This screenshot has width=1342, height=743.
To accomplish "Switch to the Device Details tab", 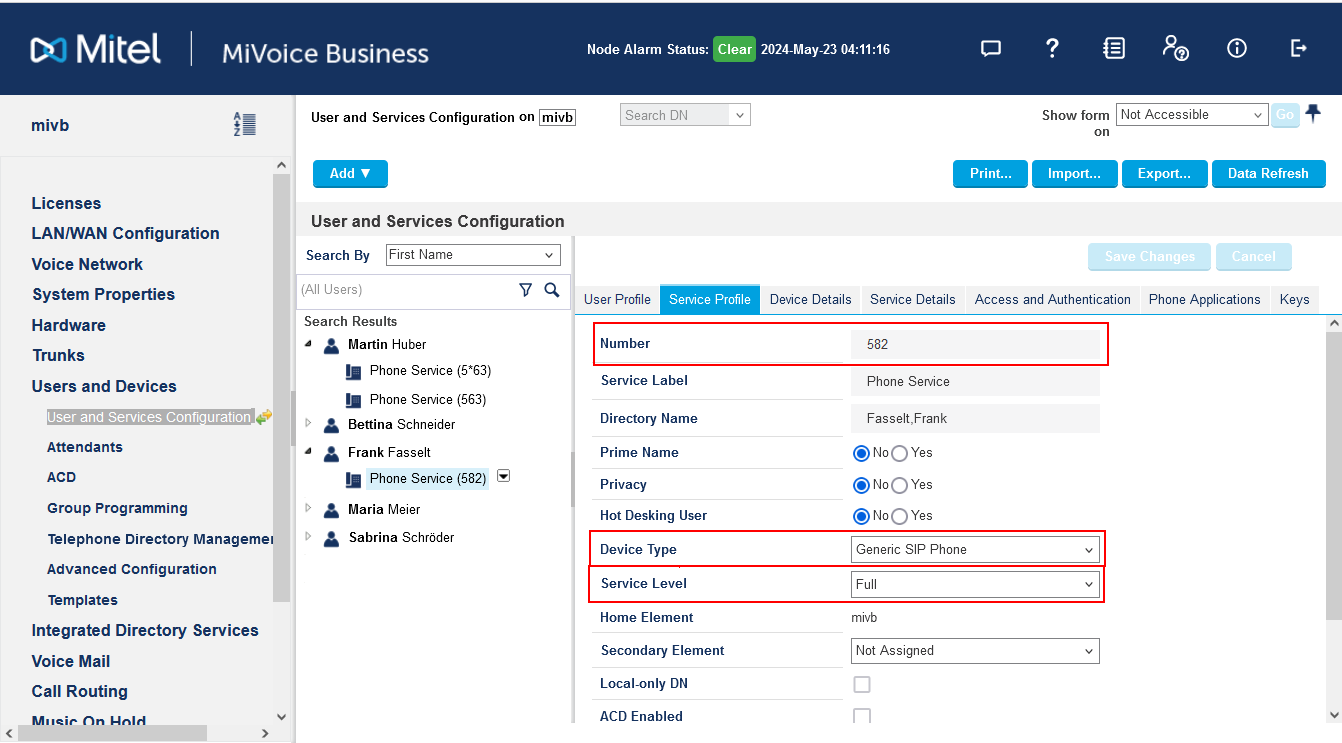I will click(810, 299).
